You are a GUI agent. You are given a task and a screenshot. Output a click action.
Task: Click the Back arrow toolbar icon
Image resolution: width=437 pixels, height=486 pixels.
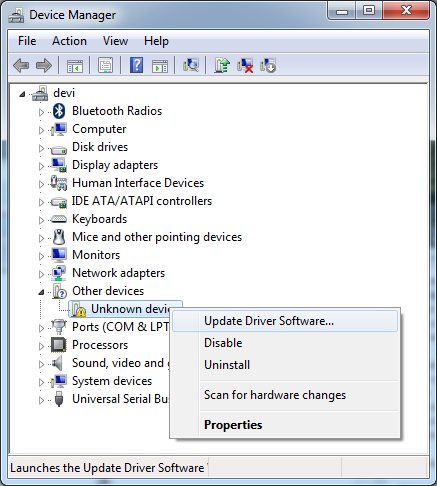21,65
